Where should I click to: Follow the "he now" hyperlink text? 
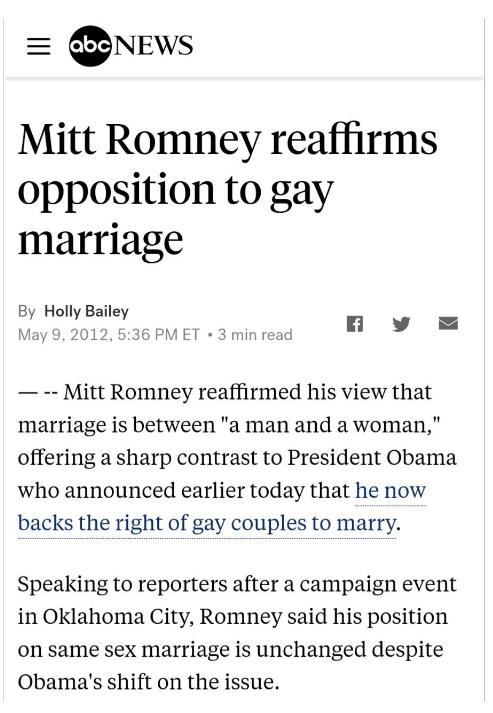point(390,491)
